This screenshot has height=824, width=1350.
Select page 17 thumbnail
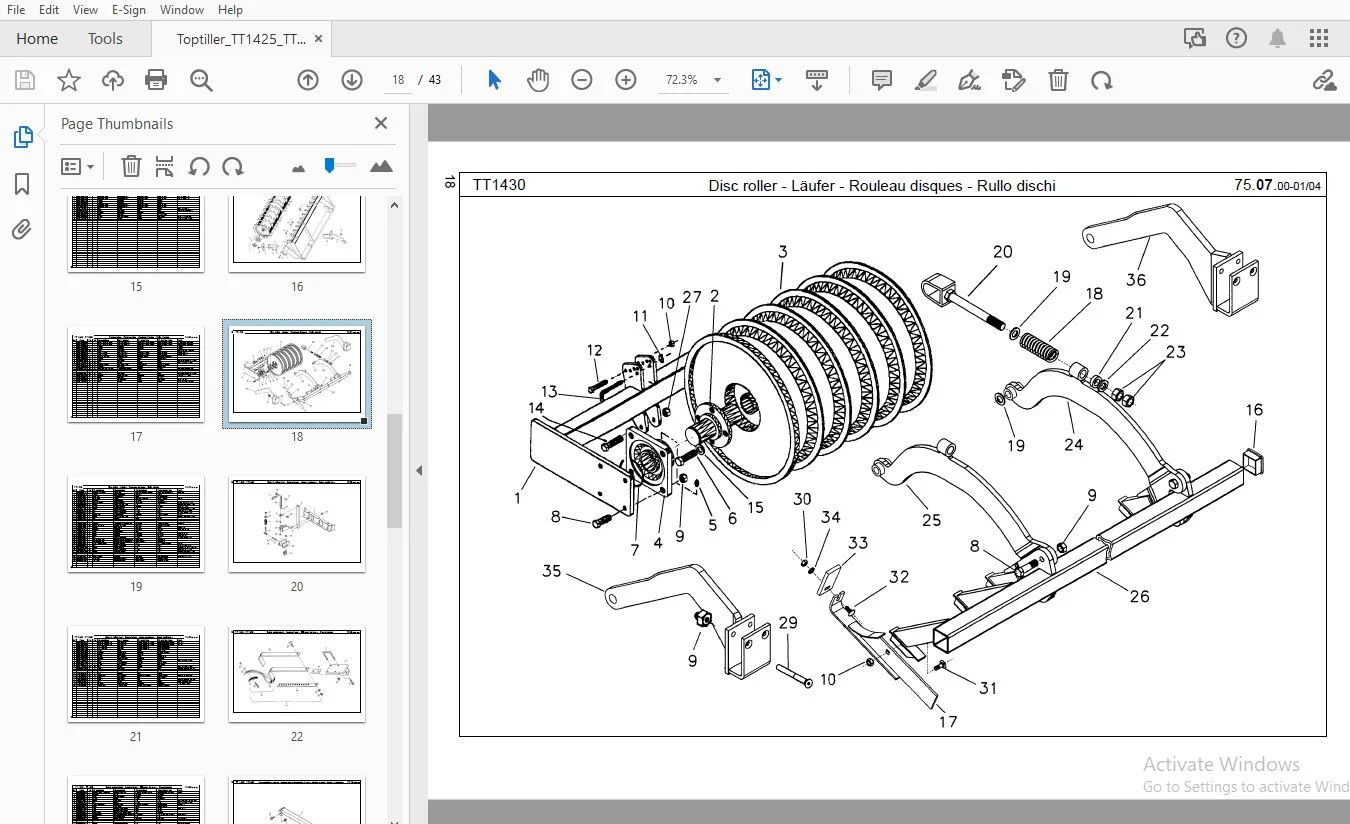[136, 374]
